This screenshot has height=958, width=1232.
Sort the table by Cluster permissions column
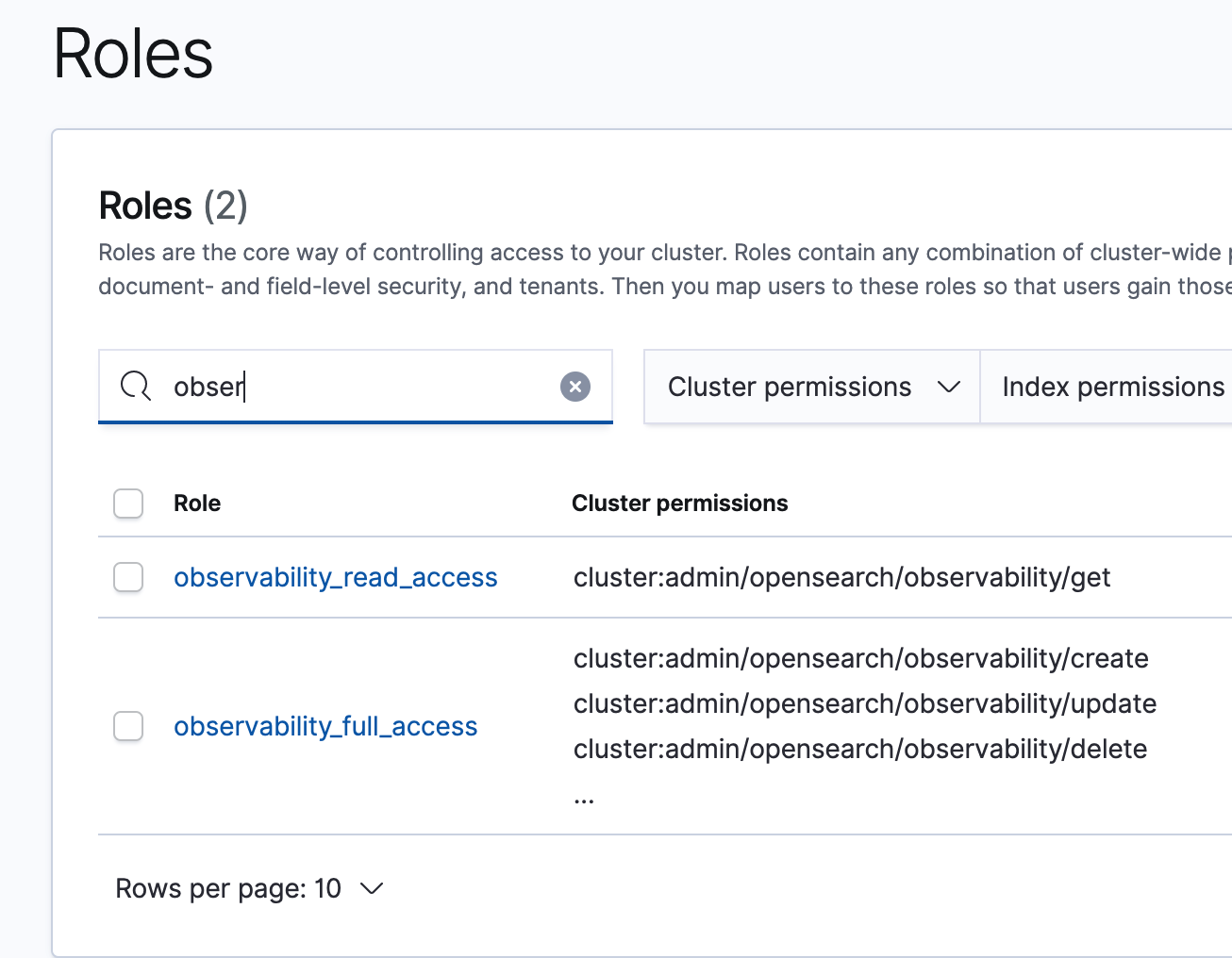tap(679, 504)
